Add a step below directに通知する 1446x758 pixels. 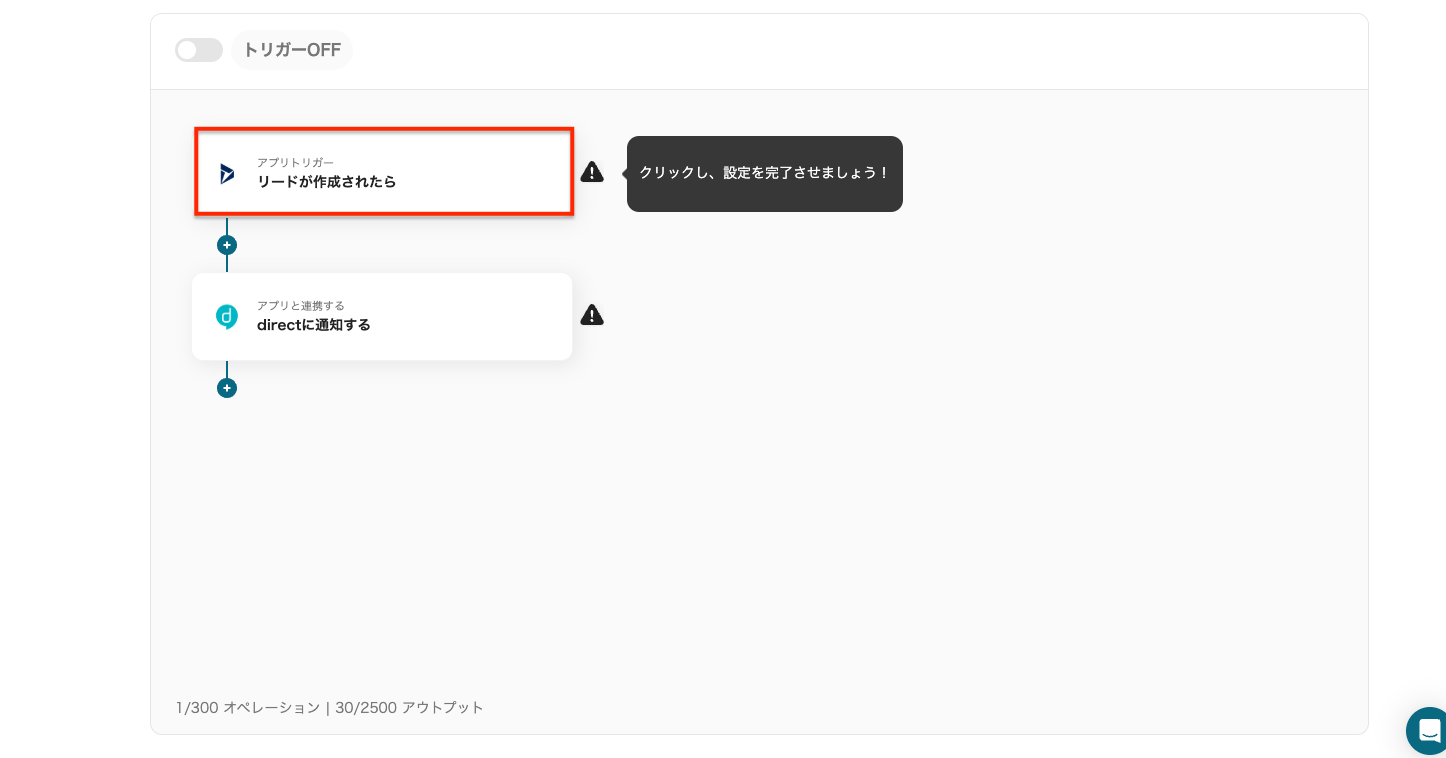pyautogui.click(x=227, y=388)
